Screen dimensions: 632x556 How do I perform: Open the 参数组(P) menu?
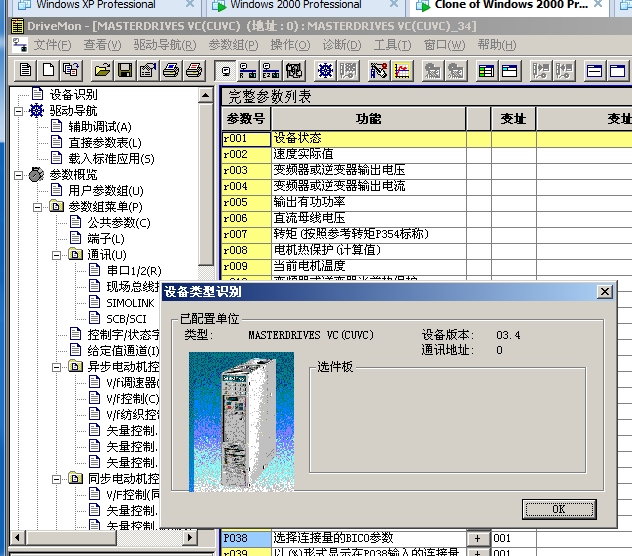(x=233, y=45)
